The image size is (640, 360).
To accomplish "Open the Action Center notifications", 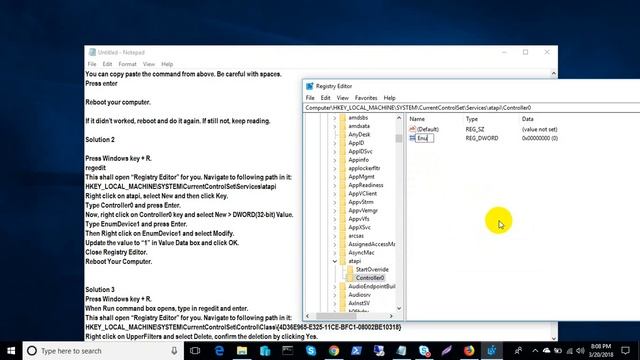I will pyautogui.click(x=625, y=351).
